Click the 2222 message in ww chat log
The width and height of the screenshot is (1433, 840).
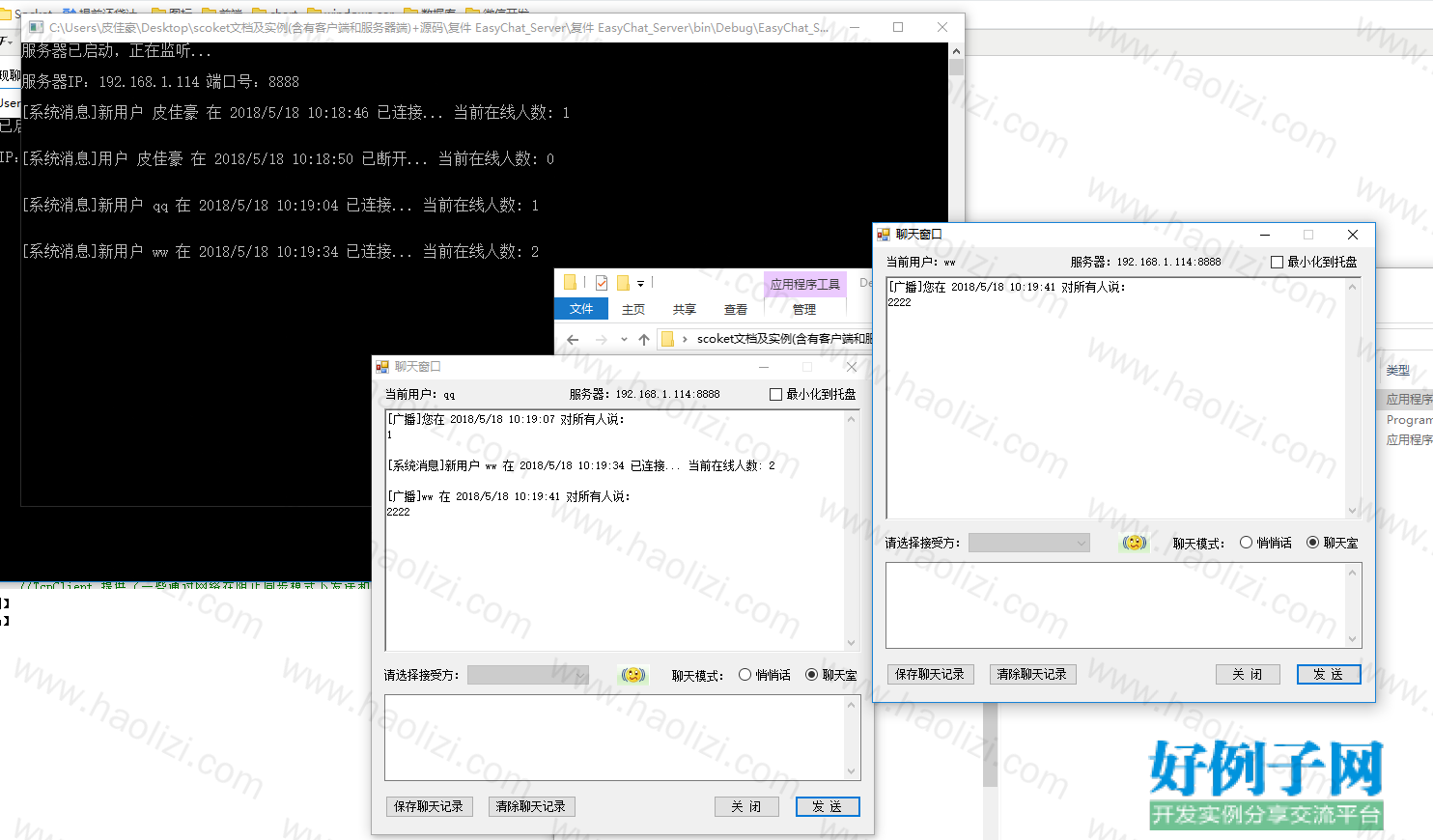pos(899,302)
